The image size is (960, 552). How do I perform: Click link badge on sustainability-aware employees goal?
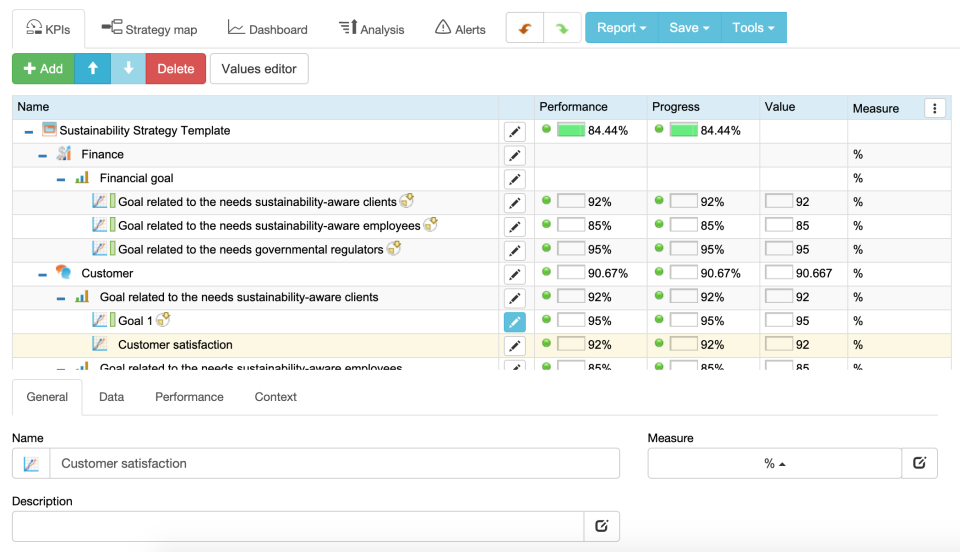click(431, 225)
